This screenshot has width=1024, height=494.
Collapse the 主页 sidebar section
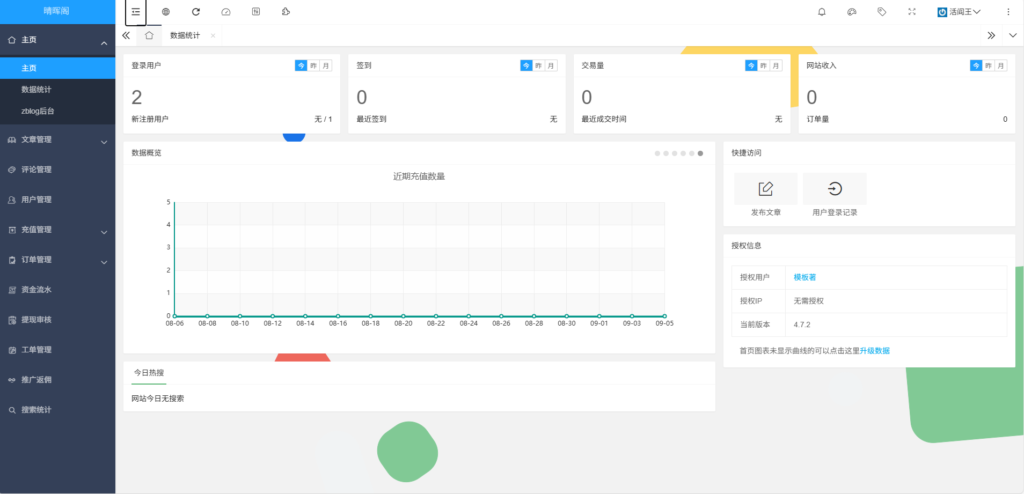tap(57, 40)
